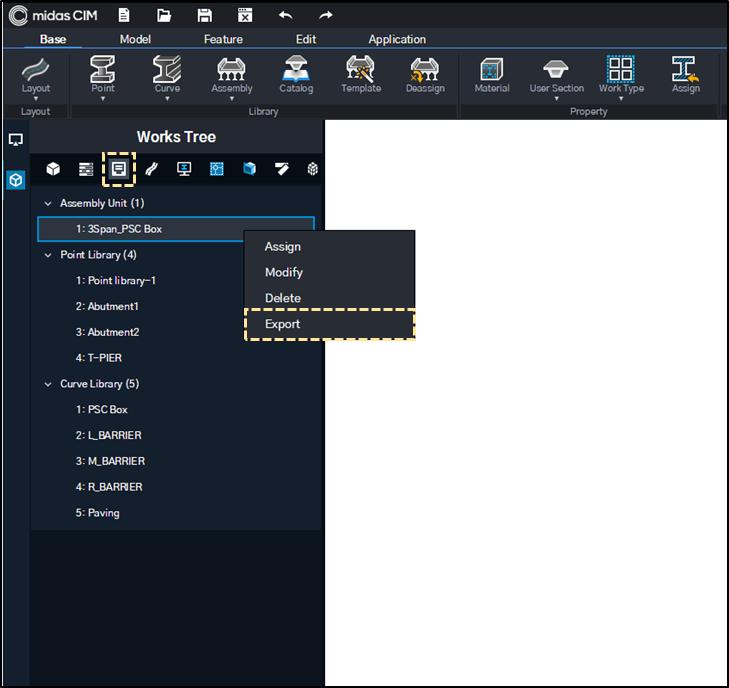This screenshot has width=729, height=688.
Task: Select the Template wizard icon
Action: pyautogui.click(x=361, y=74)
